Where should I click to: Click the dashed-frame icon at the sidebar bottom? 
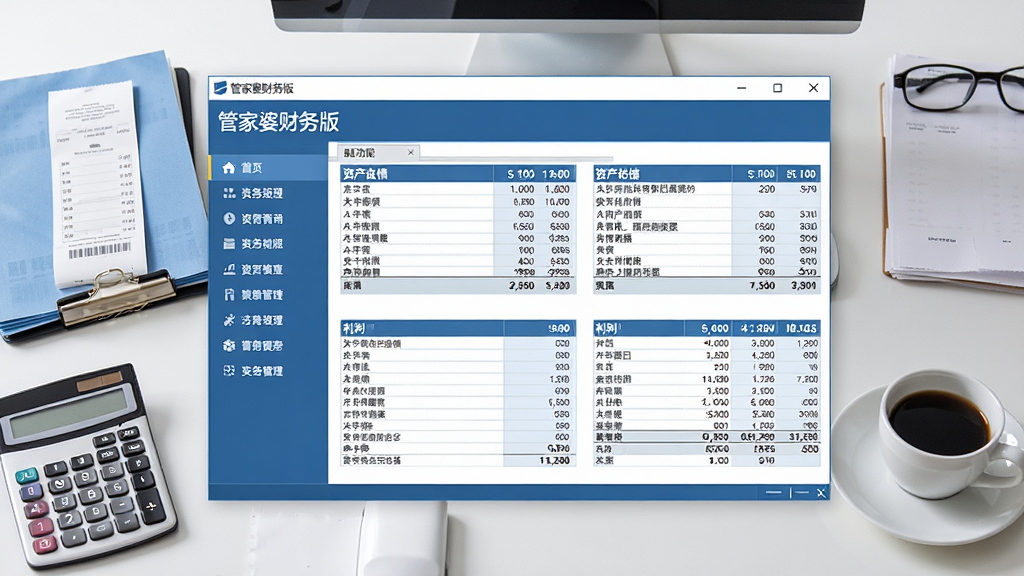[x=229, y=371]
